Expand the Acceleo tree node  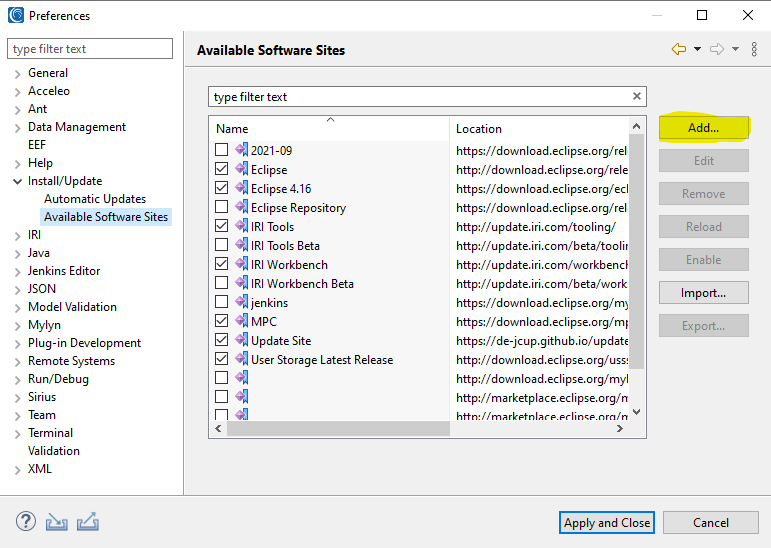pyautogui.click(x=18, y=92)
